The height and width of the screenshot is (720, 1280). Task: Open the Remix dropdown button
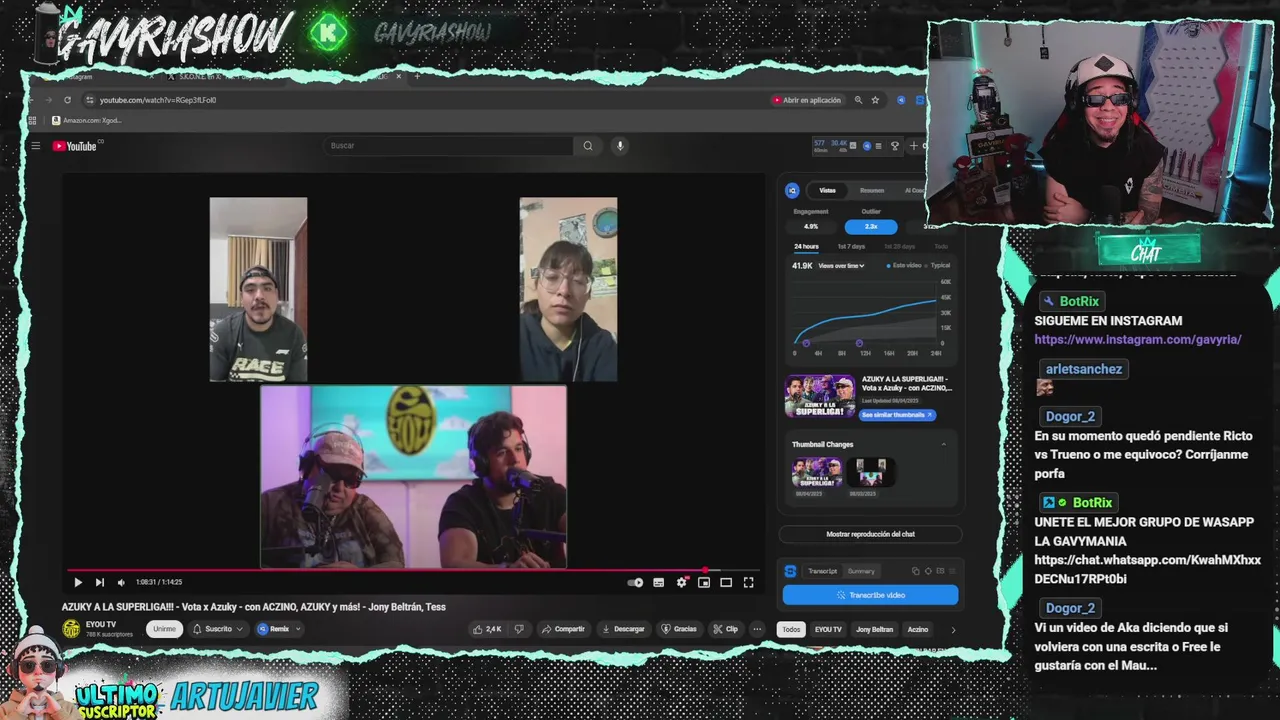pyautogui.click(x=279, y=629)
